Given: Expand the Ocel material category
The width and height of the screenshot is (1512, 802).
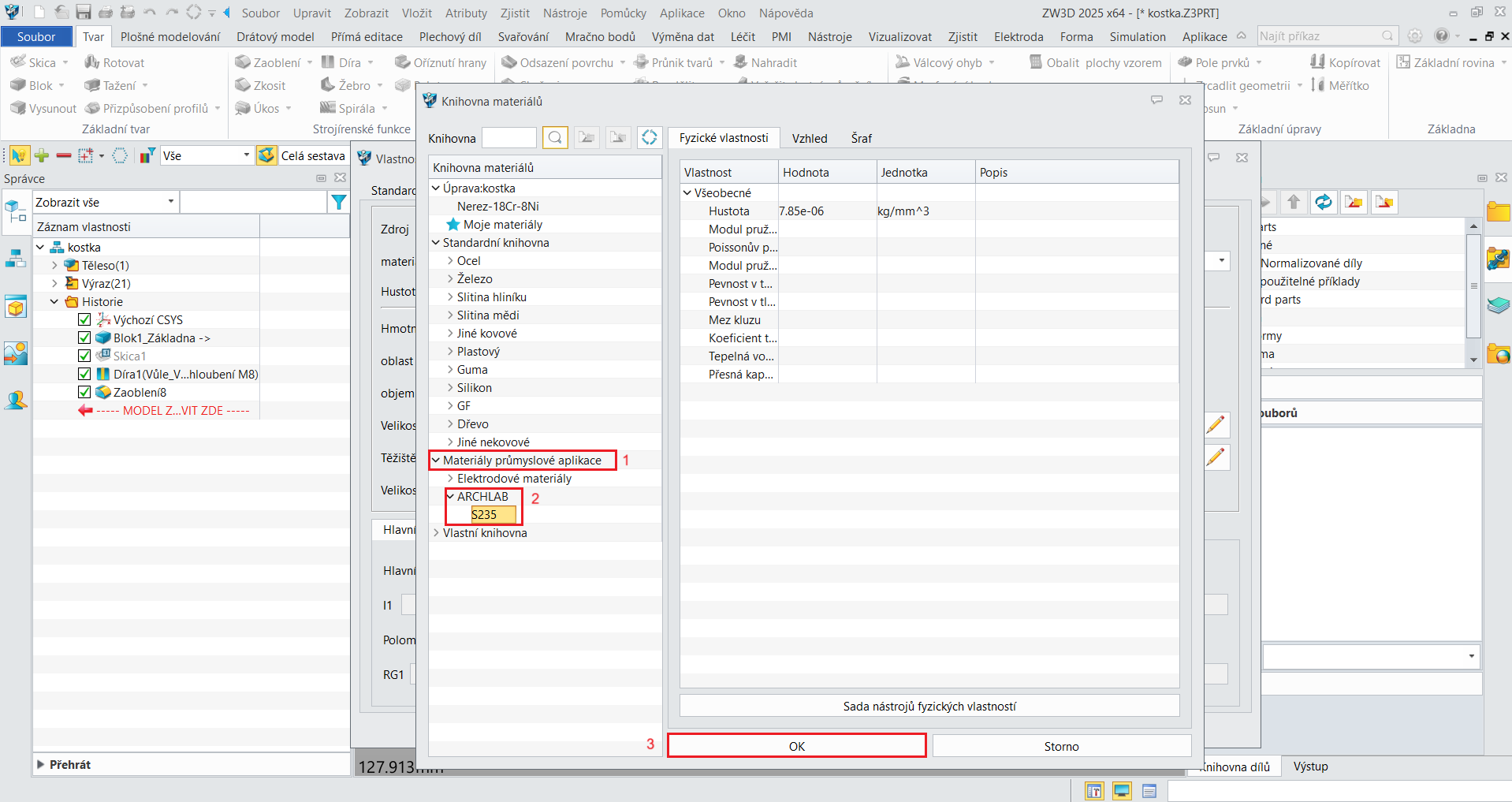Looking at the screenshot, I should pyautogui.click(x=450, y=261).
